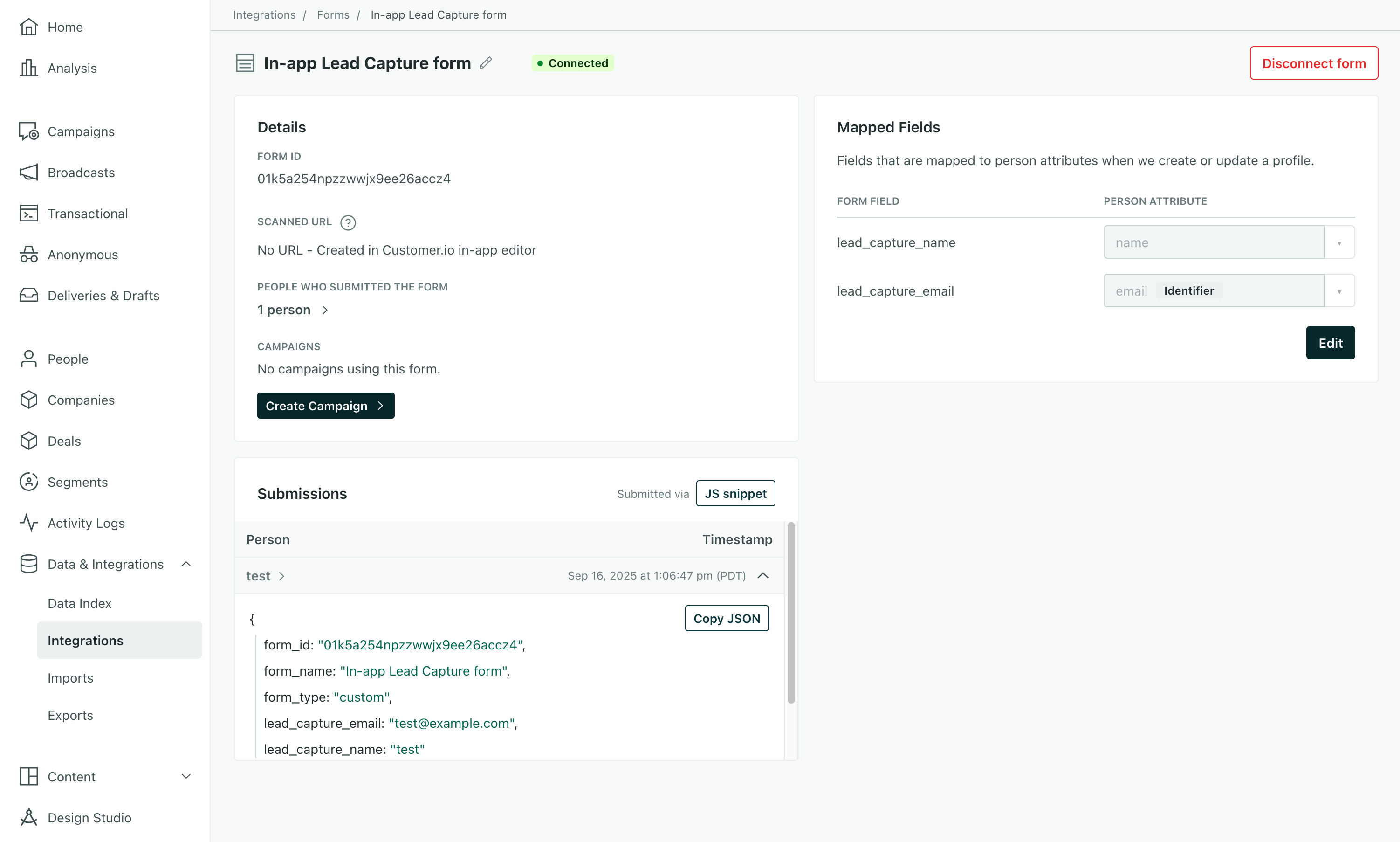Viewport: 1400px width, 842px height.
Task: Click the Activity Logs waveform icon
Action: point(29,523)
